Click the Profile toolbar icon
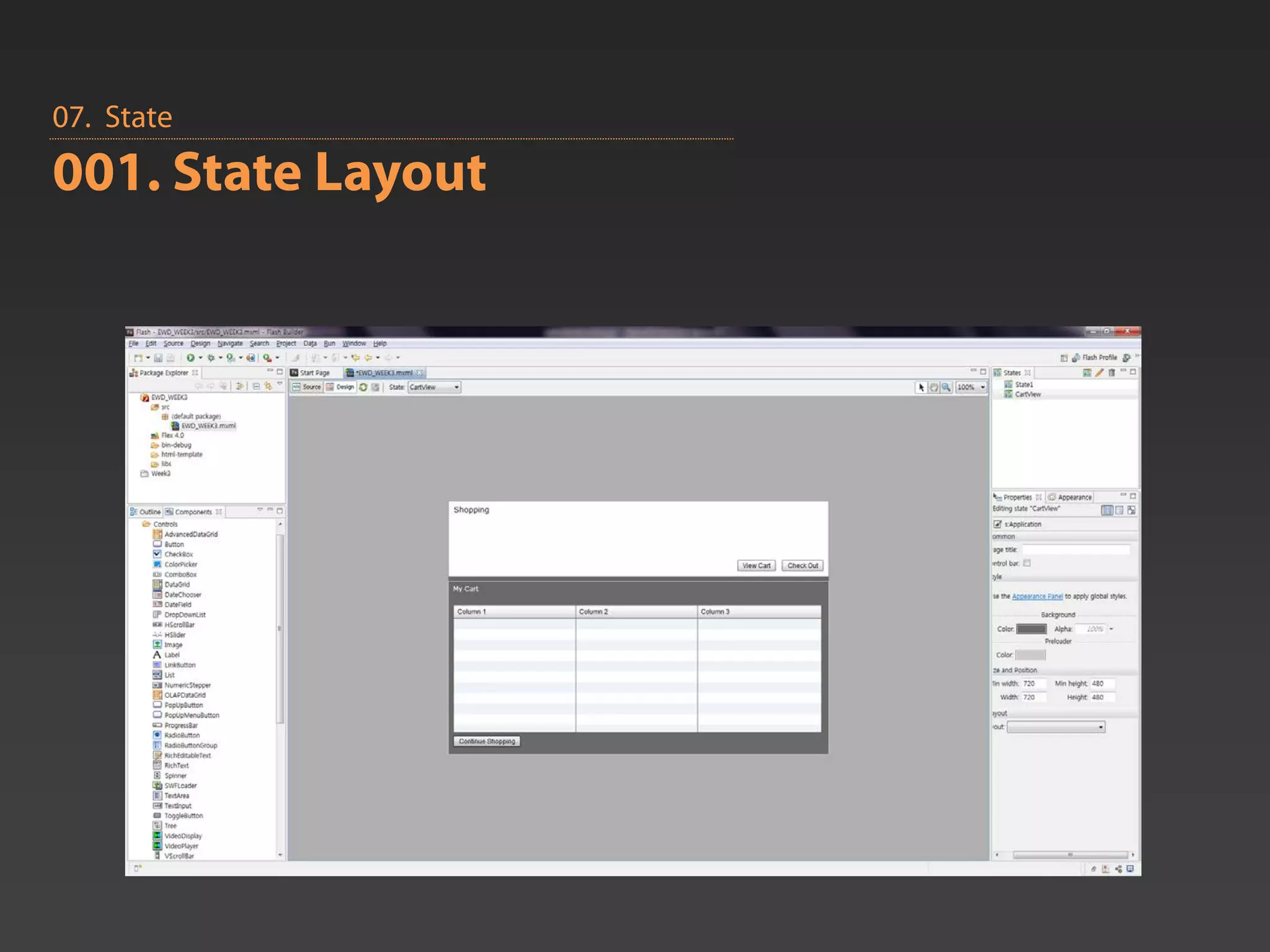The height and width of the screenshot is (952, 1270). 230,358
